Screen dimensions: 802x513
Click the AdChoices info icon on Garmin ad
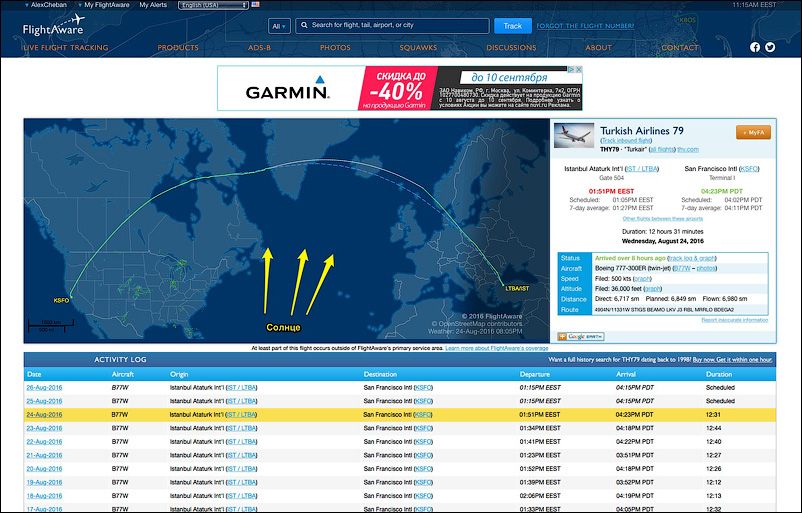[572, 69]
